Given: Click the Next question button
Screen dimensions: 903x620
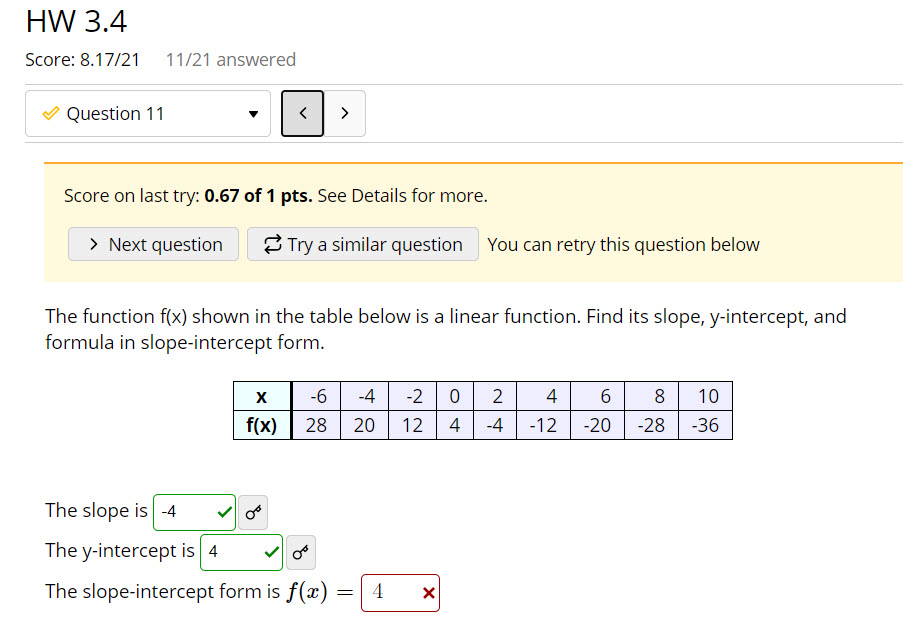Looking at the screenshot, I should click(153, 244).
